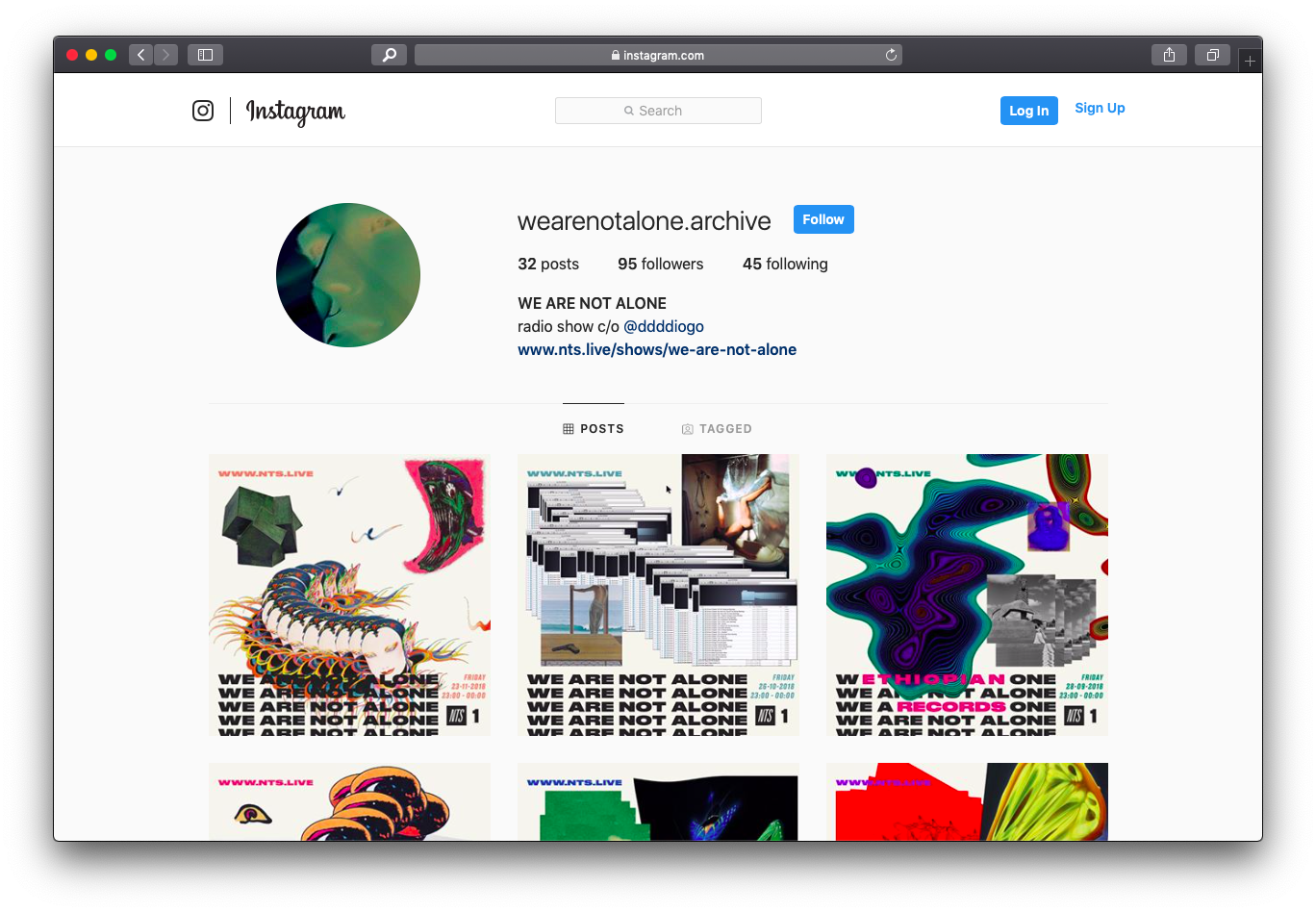Click Safari forward navigation arrow

point(165,55)
